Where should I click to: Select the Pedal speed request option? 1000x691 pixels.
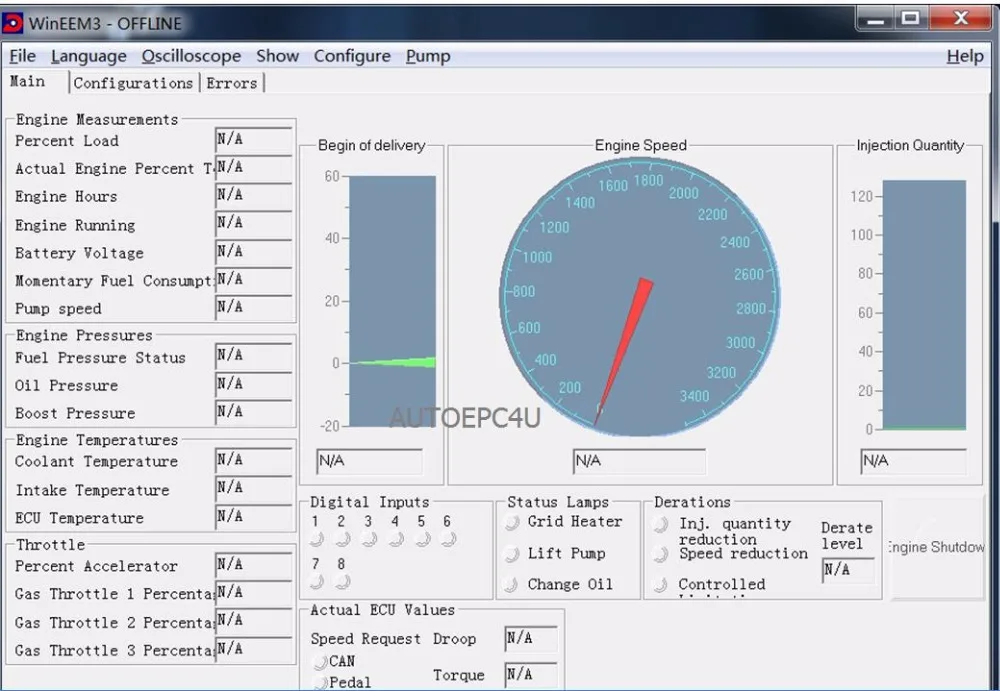(x=320, y=683)
